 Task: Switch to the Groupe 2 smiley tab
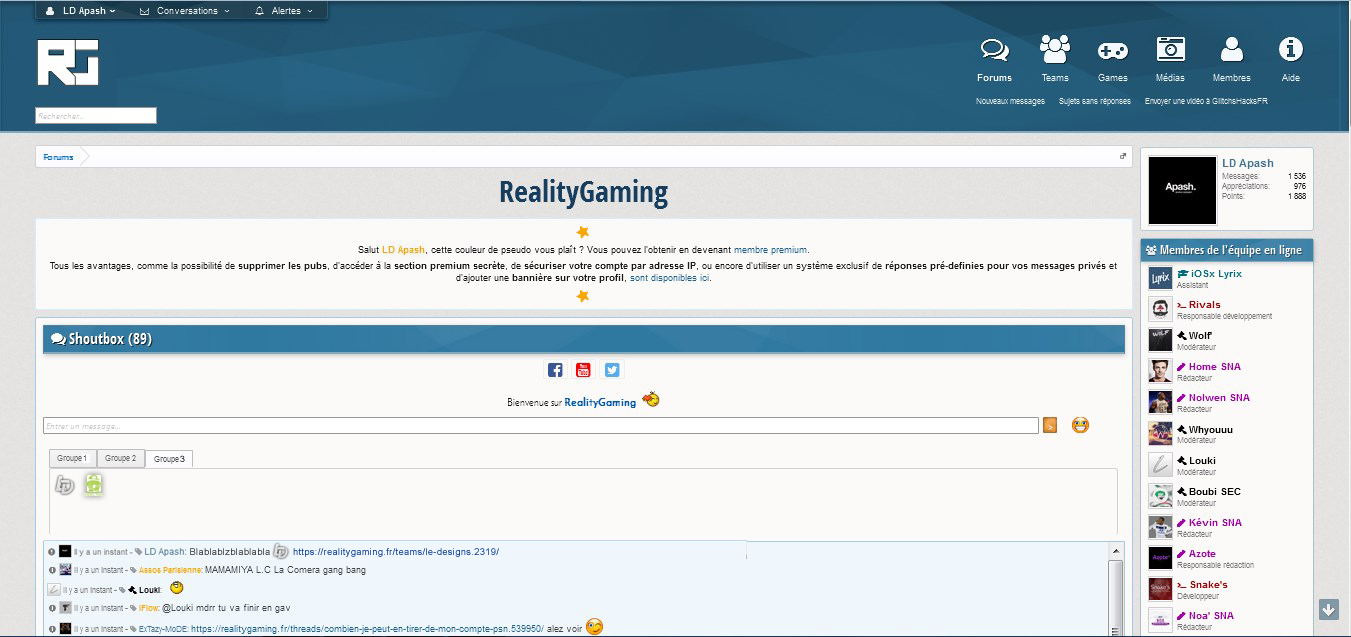120,458
